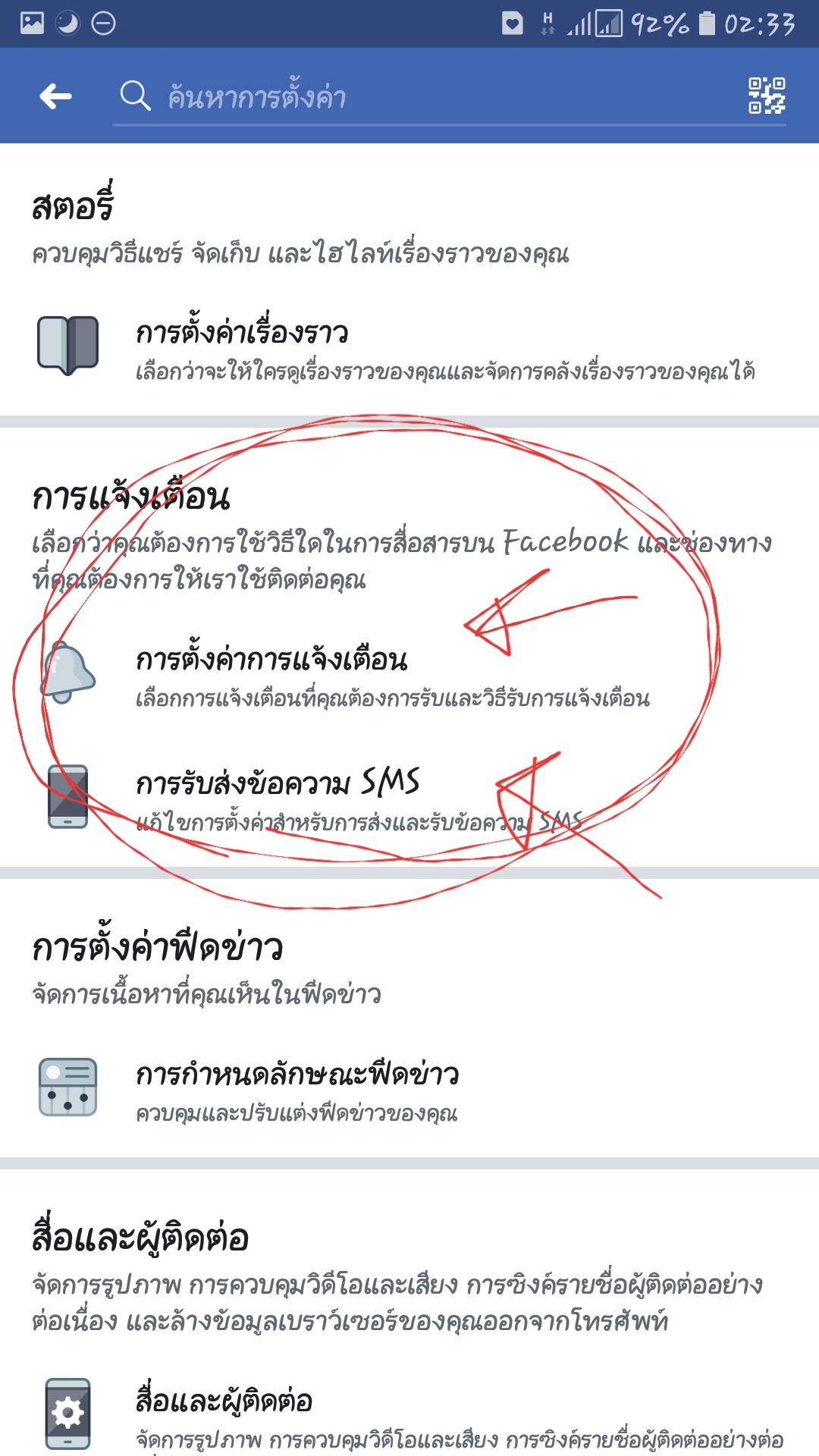This screenshot has width=819, height=1456.
Task: Tap the picture notification icon in status bar
Action: [32, 24]
